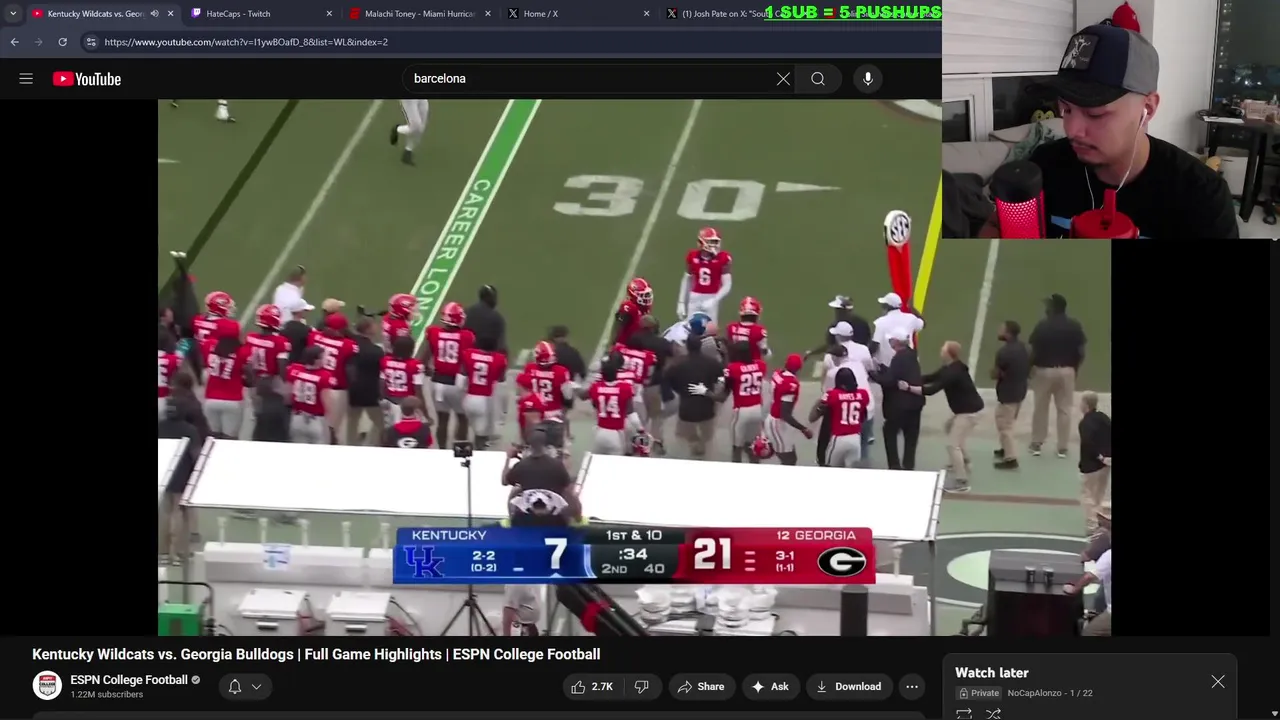Close the HateCaps - Twitch tab
1280x720 pixels.
coord(329,14)
